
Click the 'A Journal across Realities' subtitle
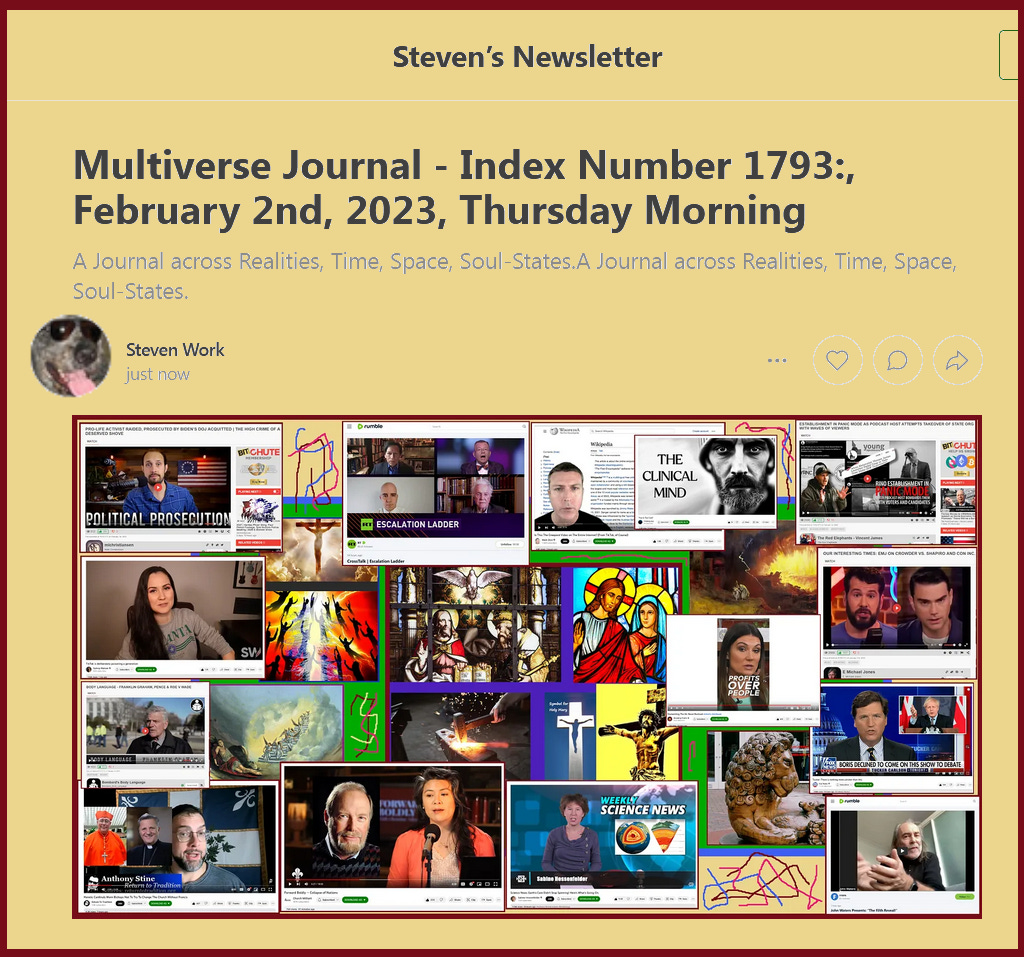(515, 276)
